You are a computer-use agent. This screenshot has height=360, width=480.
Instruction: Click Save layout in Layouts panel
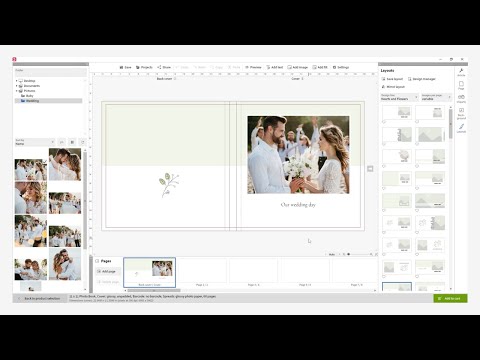pos(392,79)
